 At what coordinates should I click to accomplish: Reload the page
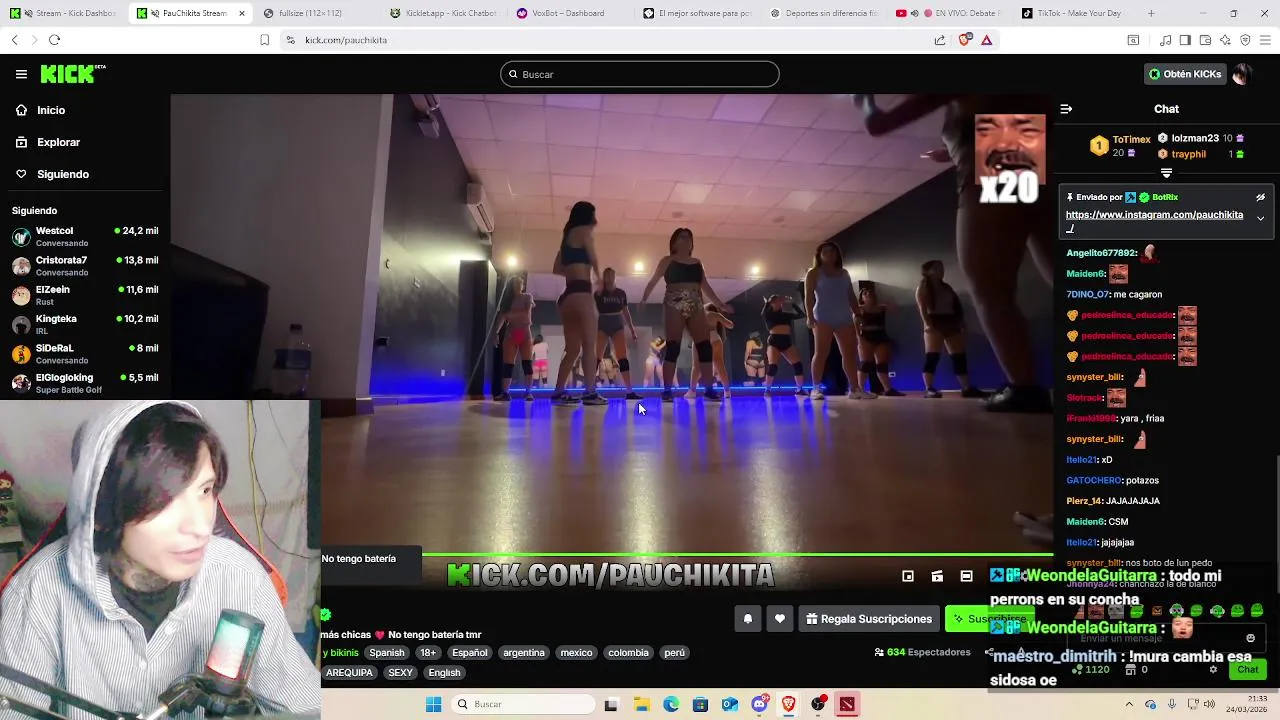pyautogui.click(x=54, y=40)
